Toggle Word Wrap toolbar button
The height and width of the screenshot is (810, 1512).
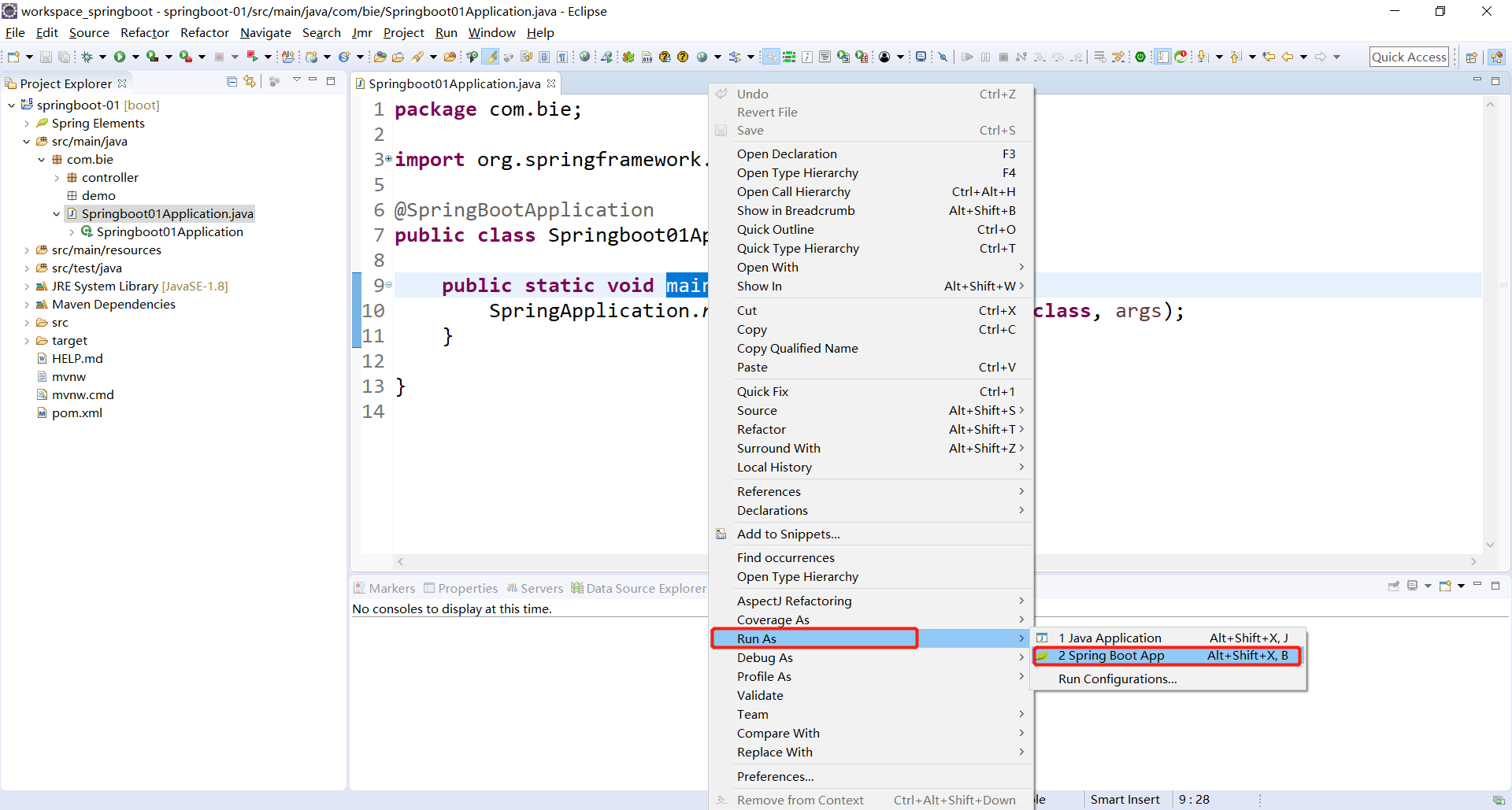(526, 57)
